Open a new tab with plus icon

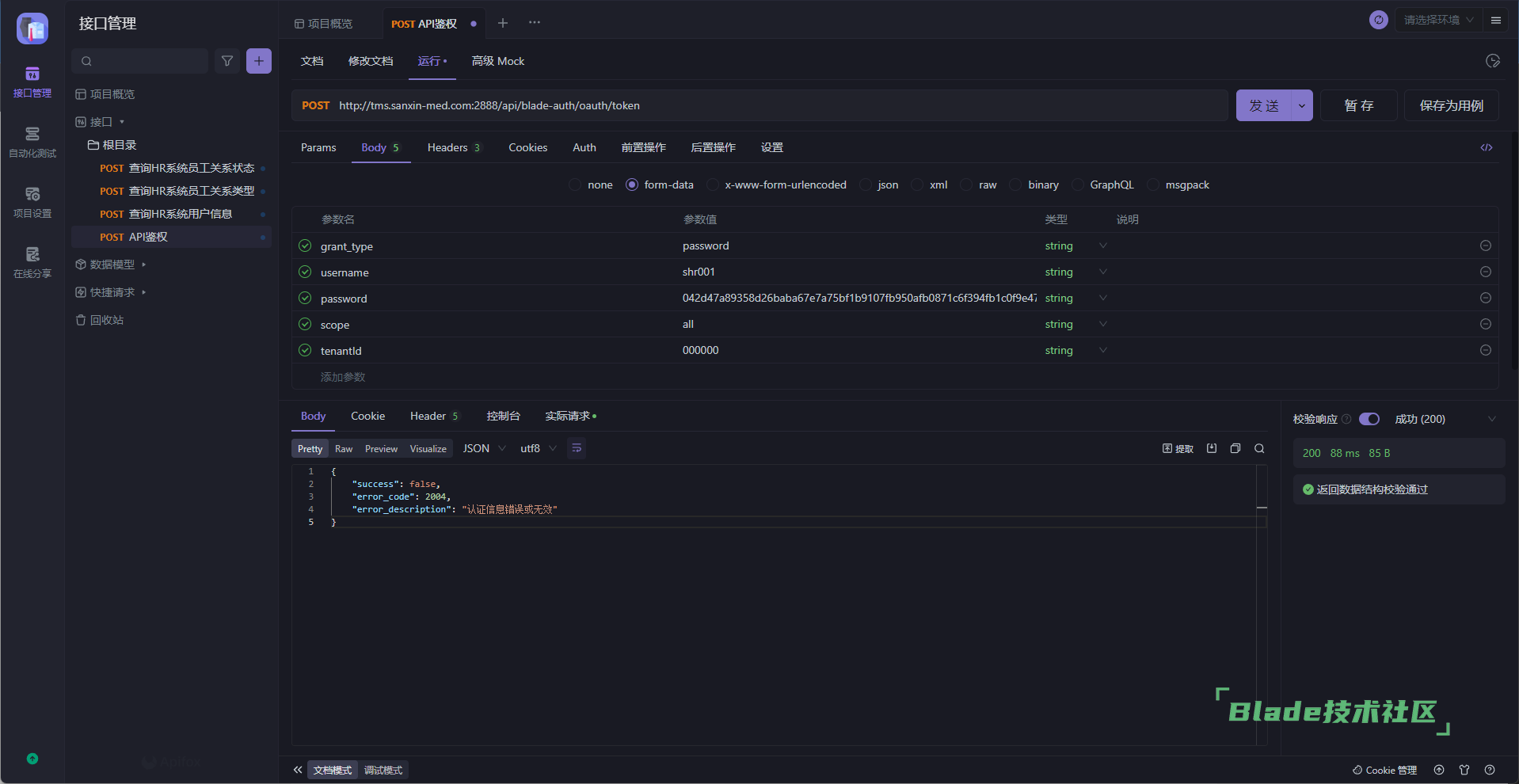pos(503,23)
